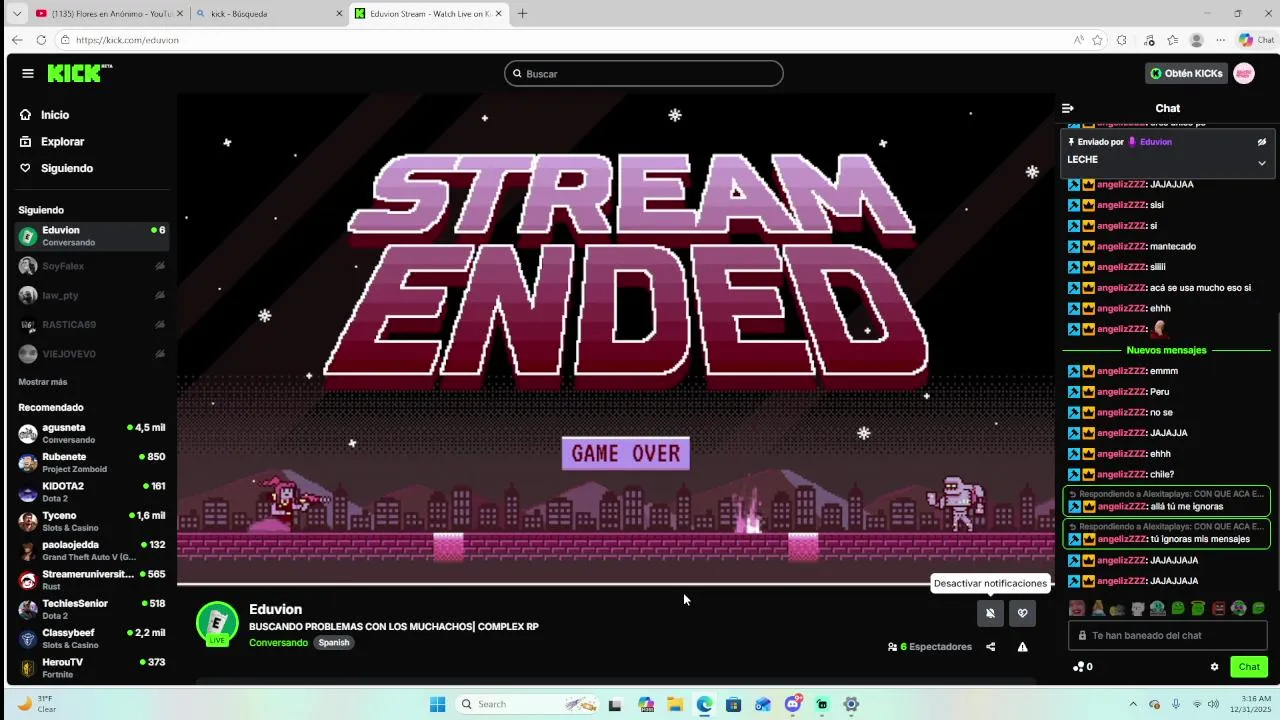Click the address bar URL kick.com/eduvion
Screen dimensions: 1280x720
[127, 40]
